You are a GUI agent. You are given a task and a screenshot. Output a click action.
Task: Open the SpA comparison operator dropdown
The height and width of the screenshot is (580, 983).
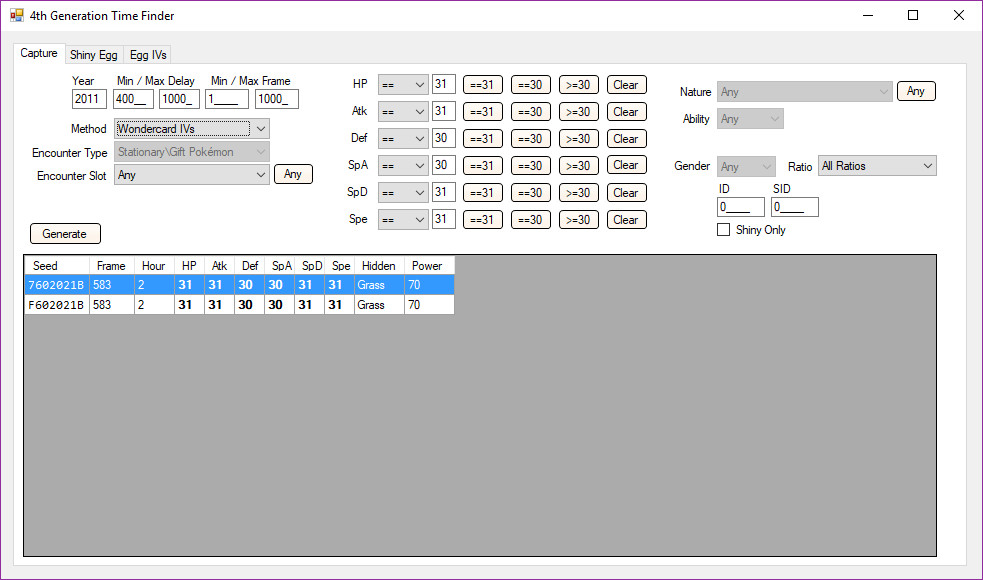click(403, 166)
